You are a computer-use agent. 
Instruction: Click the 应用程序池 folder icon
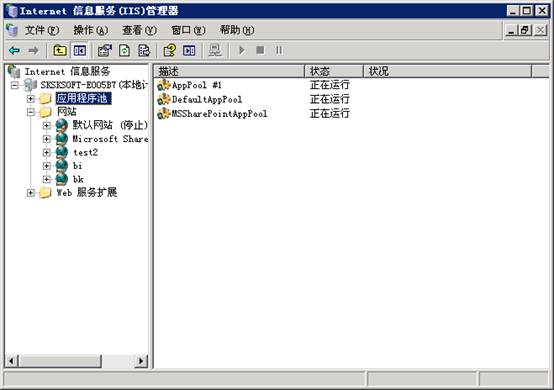coord(45,98)
